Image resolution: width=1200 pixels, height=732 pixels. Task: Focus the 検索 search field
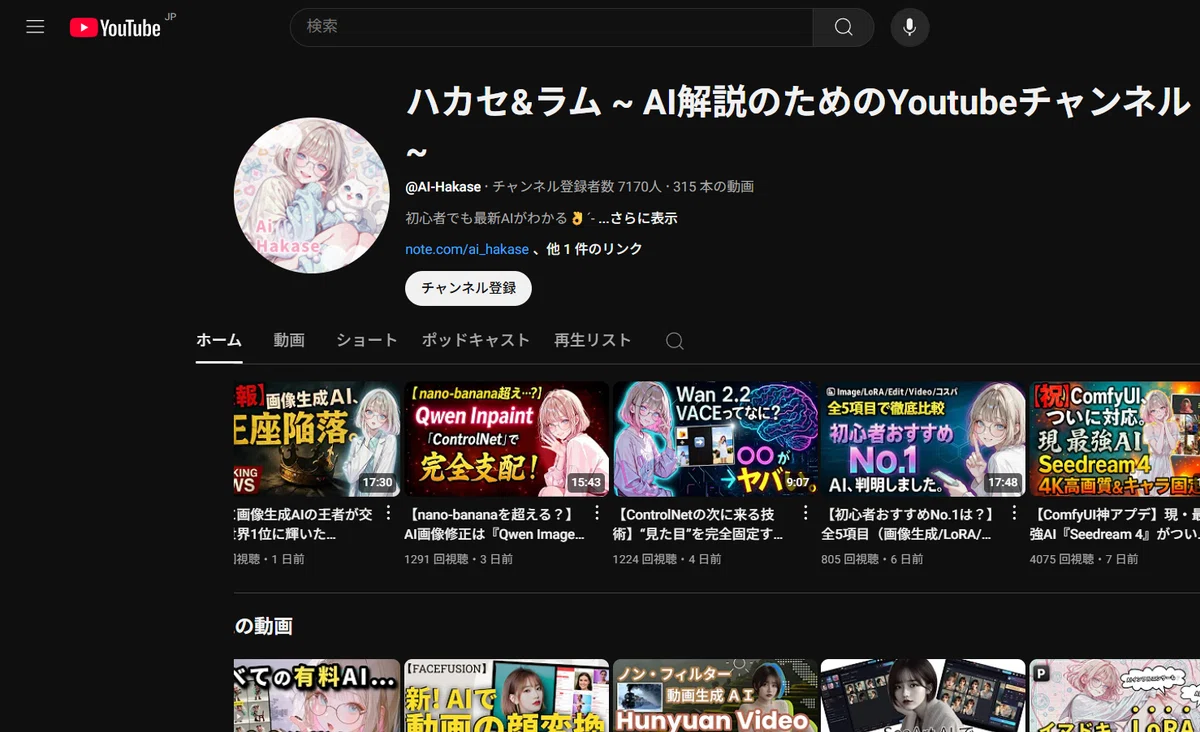551,27
